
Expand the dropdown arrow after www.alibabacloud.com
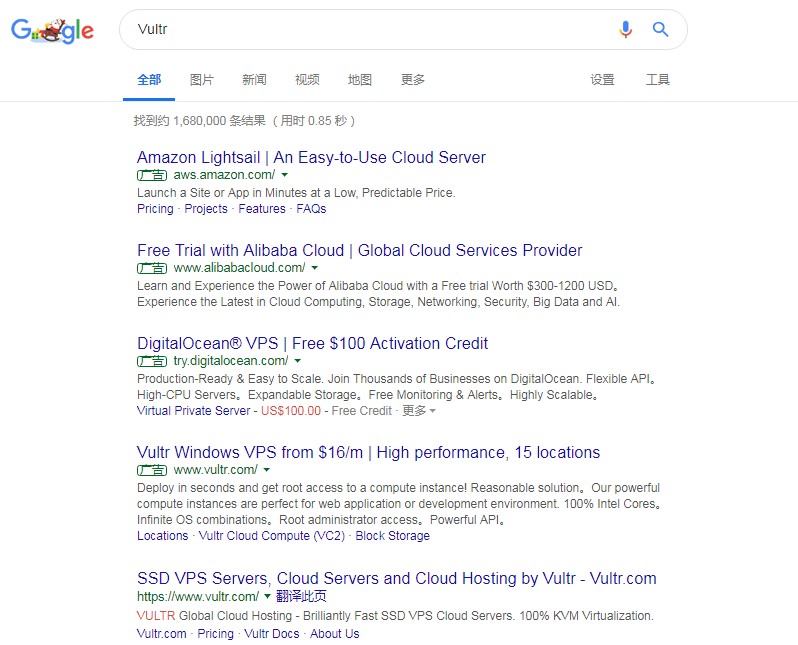tap(315, 268)
